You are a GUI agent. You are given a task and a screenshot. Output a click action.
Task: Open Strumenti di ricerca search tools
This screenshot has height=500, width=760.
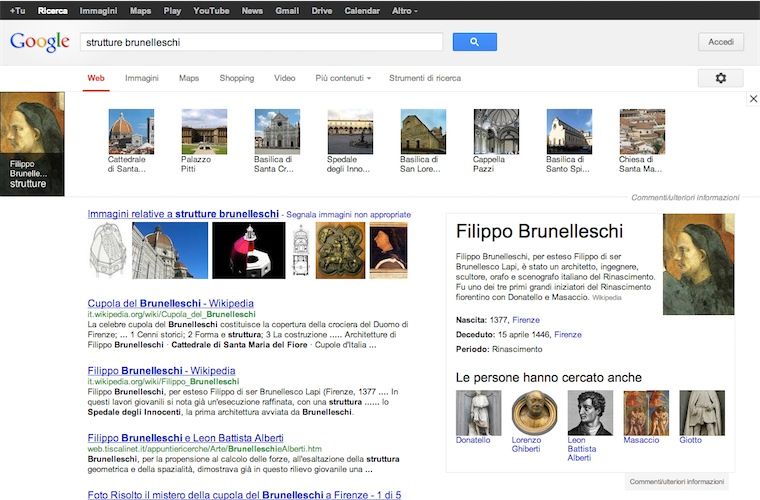(425, 78)
